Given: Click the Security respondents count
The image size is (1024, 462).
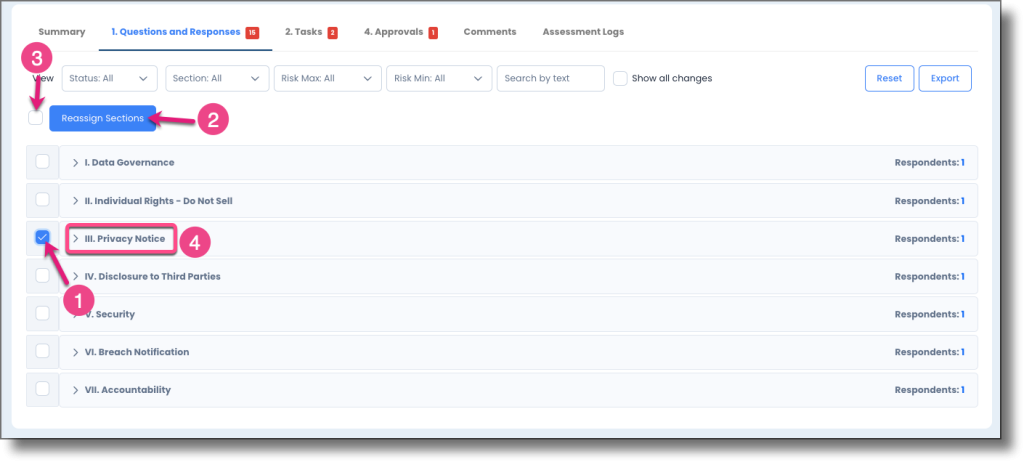Looking at the screenshot, I should 963,314.
